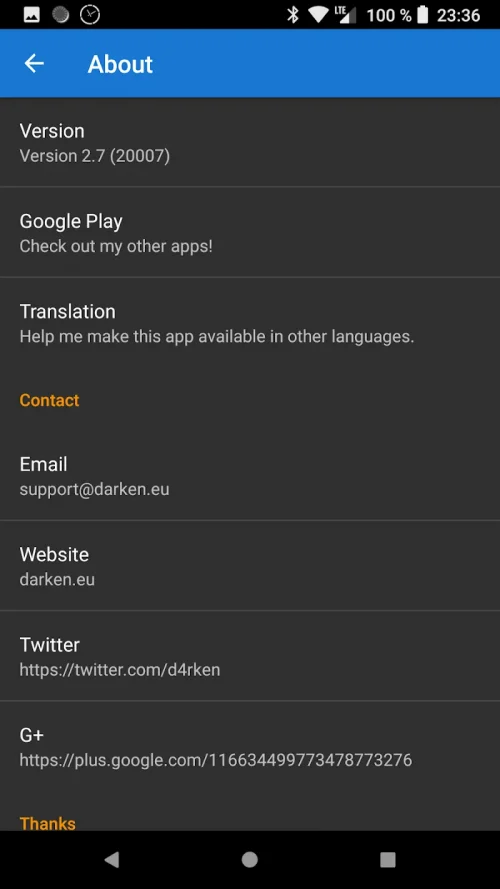500x889 pixels.
Task: Tap the About title text
Action: click(120, 64)
